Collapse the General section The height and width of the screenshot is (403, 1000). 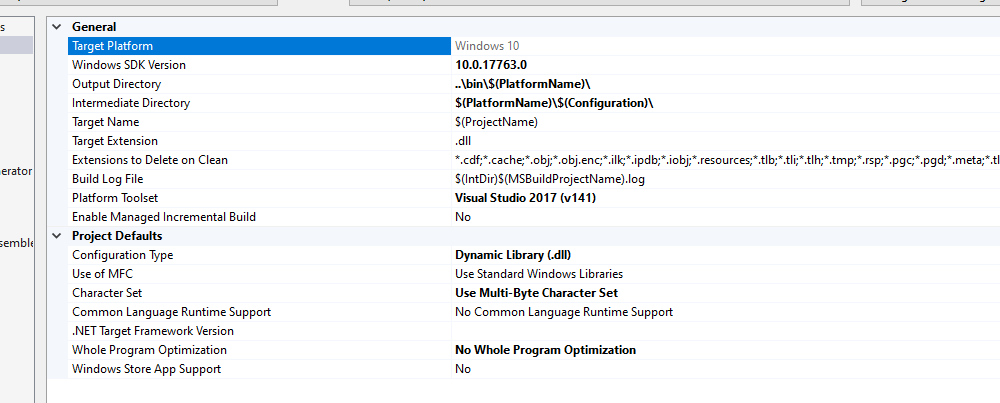(56, 27)
